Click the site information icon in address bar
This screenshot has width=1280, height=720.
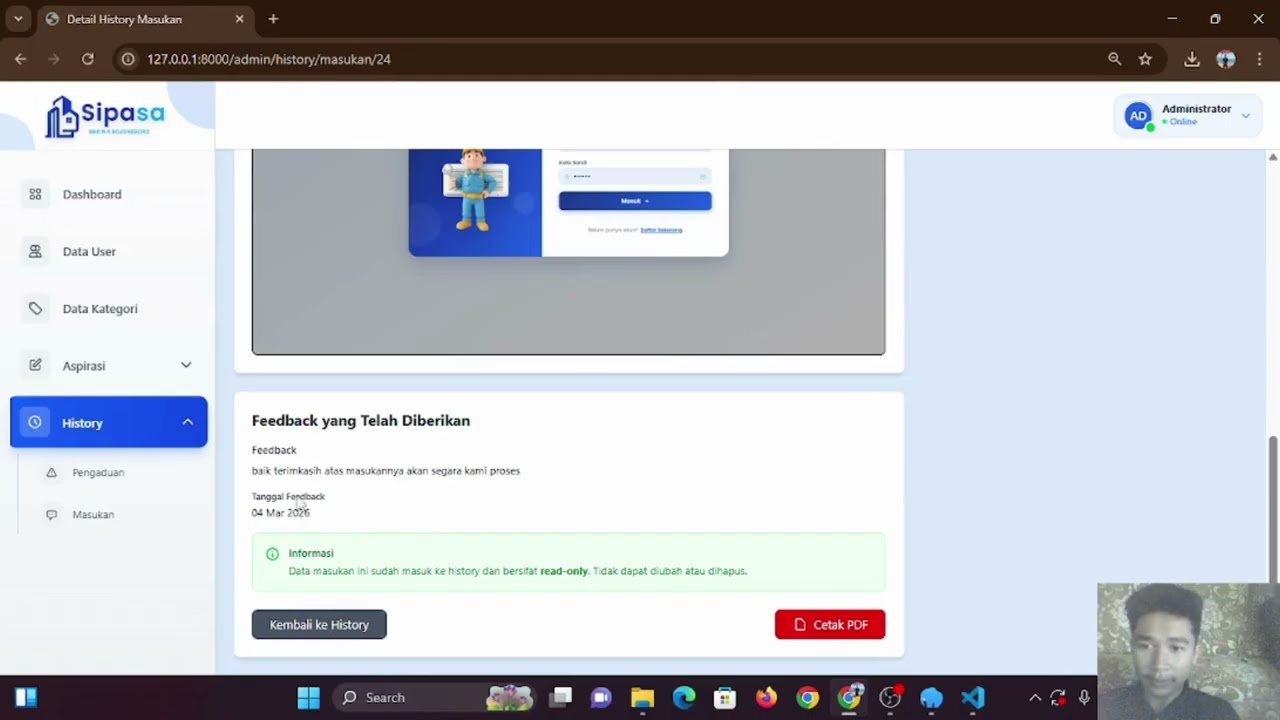point(128,59)
